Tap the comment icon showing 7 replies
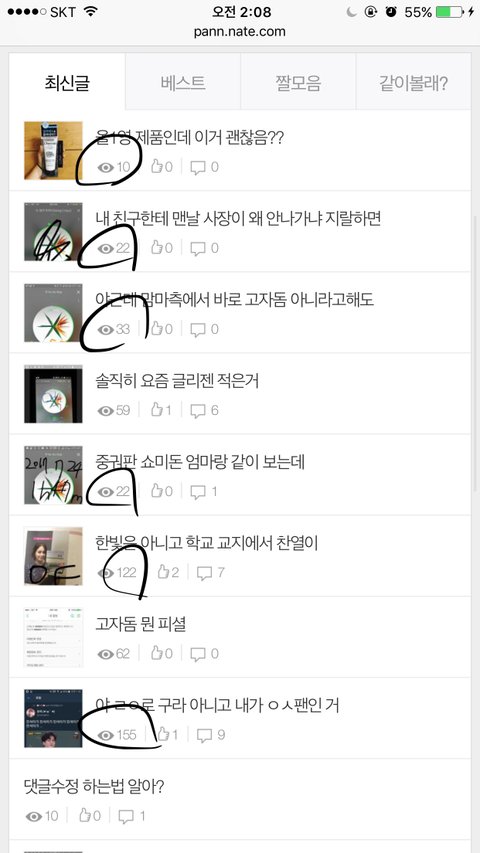Viewport: 480px width, 853px height. coord(204,573)
